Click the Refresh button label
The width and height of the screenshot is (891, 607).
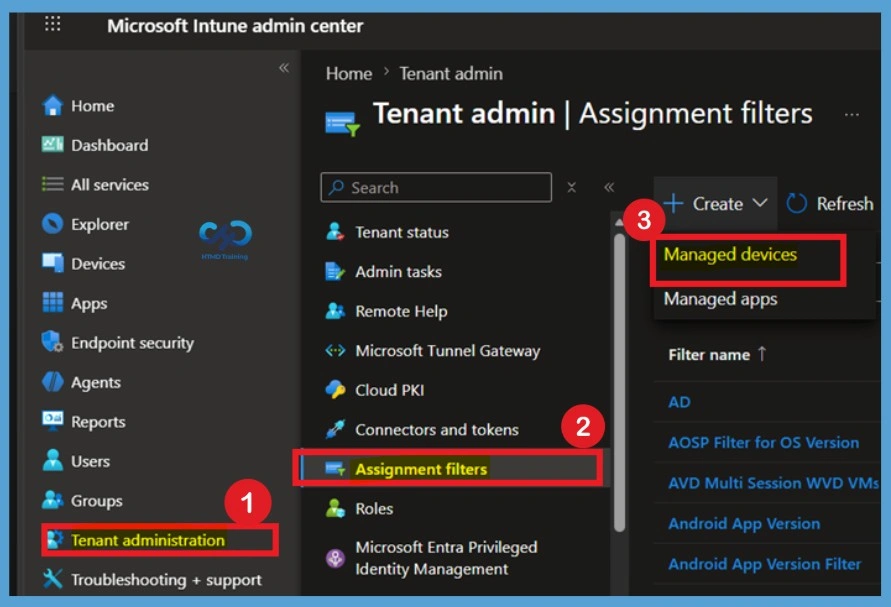coord(844,203)
